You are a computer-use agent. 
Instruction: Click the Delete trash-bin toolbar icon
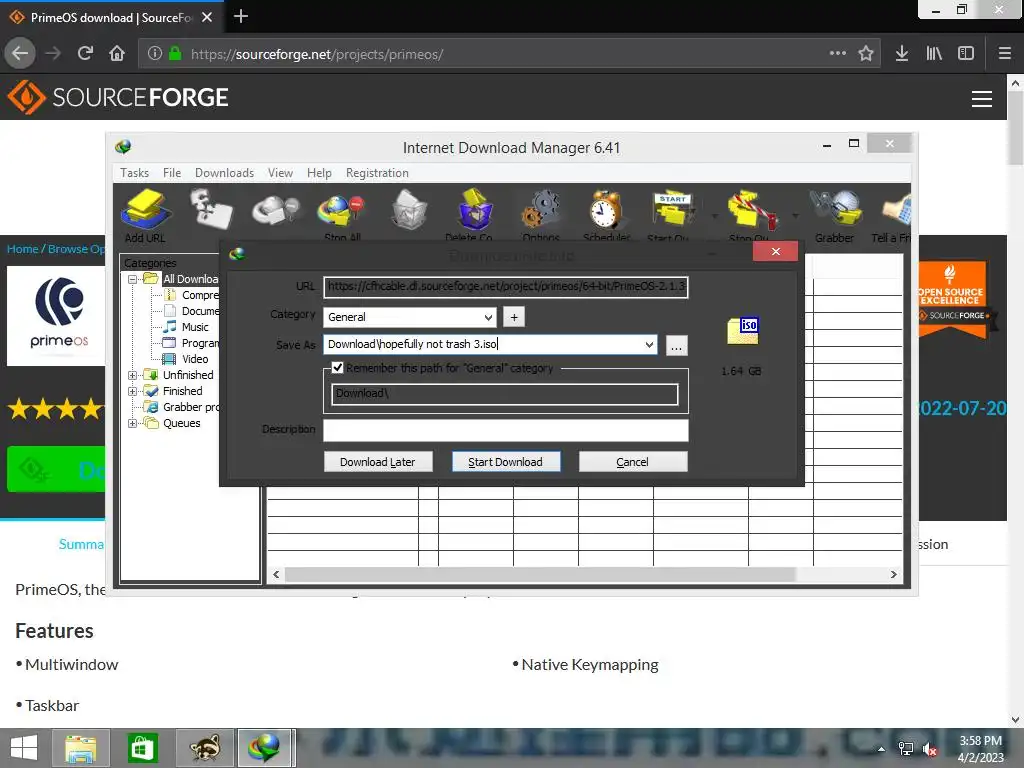click(x=409, y=209)
